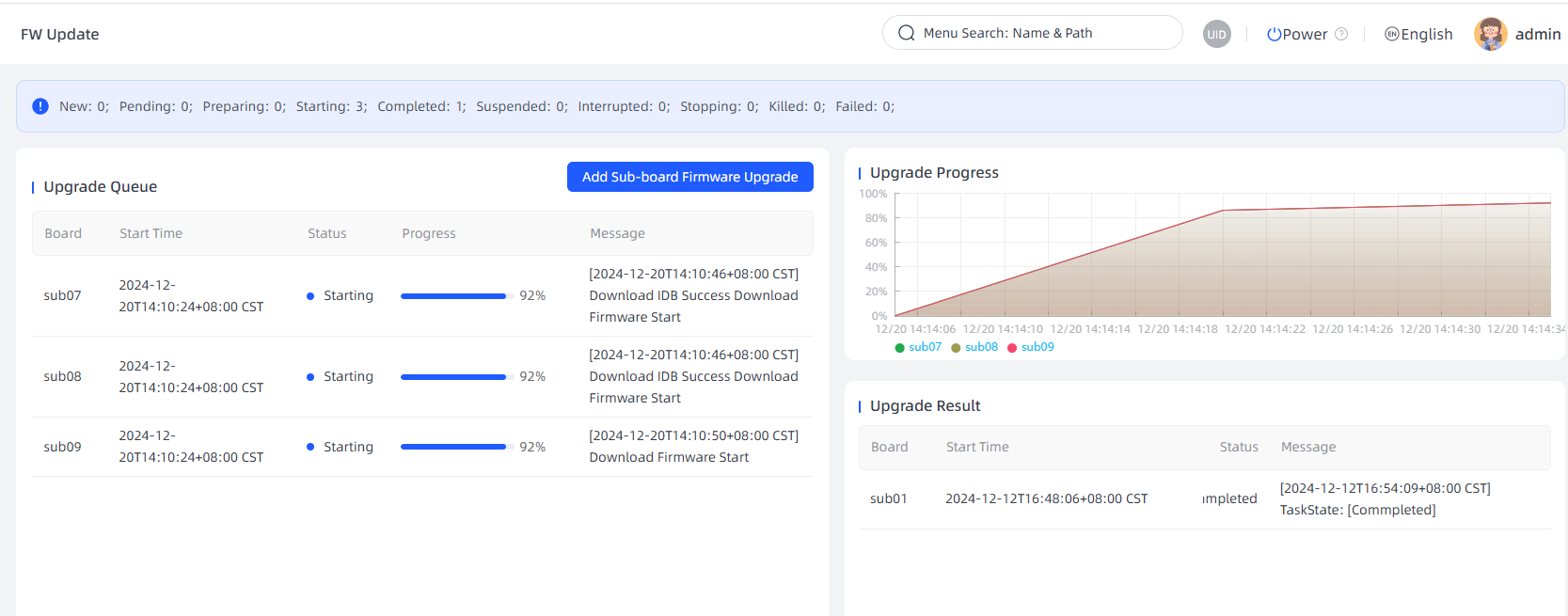
Task: Click the Upgrade Result heading
Action: point(925,406)
